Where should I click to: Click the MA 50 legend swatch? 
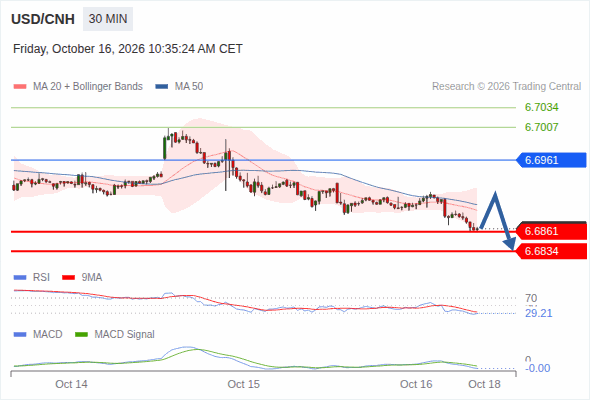coord(162,87)
